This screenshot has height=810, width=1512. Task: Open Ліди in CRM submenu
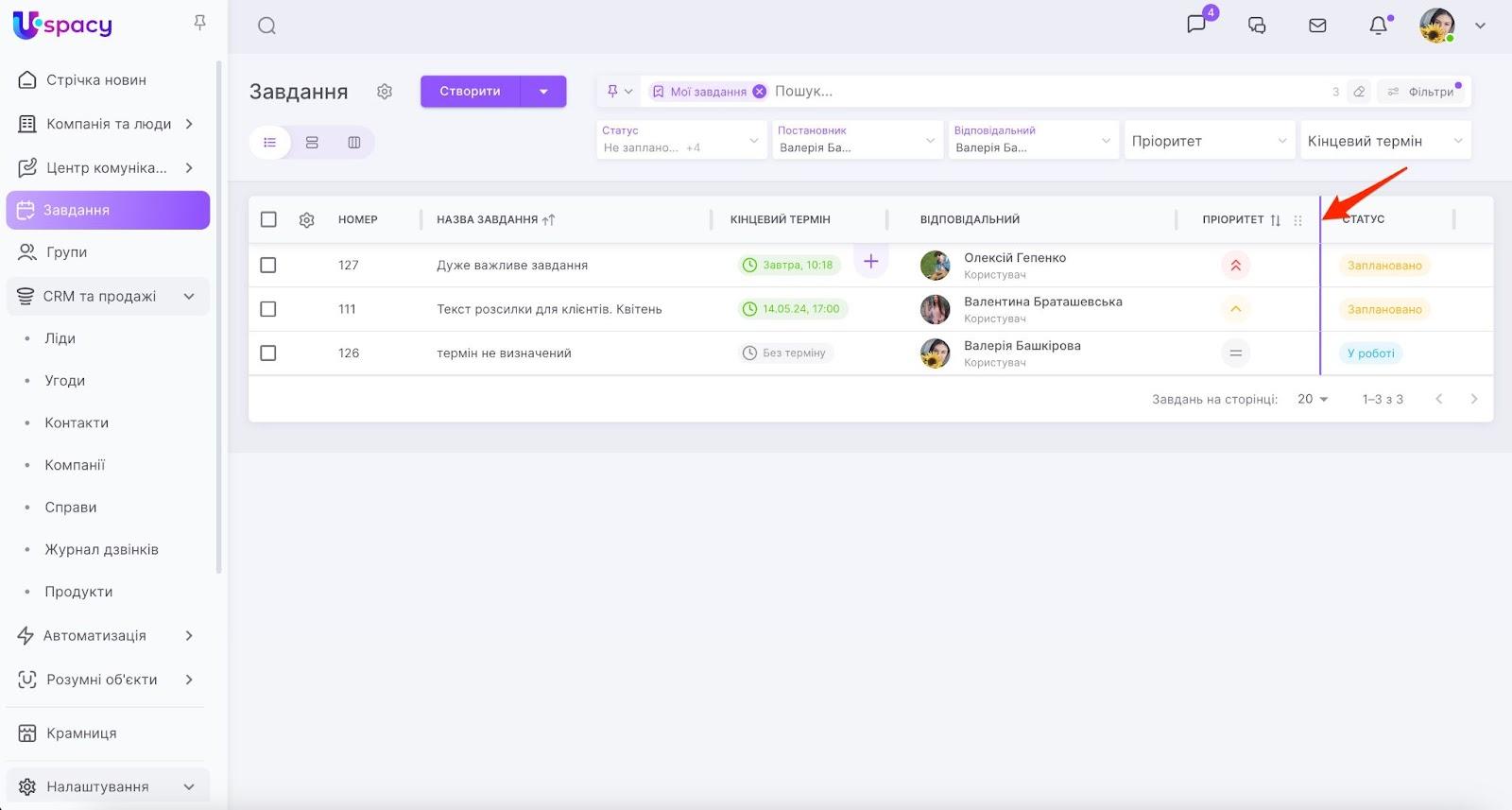tap(60, 338)
